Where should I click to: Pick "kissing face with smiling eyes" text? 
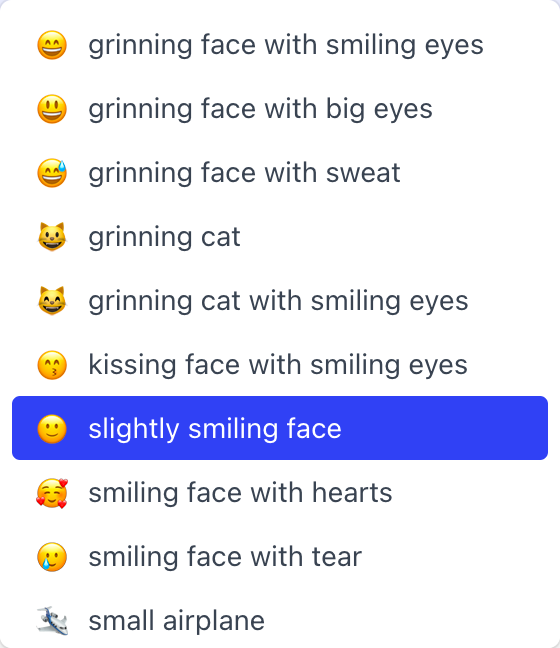tap(278, 365)
